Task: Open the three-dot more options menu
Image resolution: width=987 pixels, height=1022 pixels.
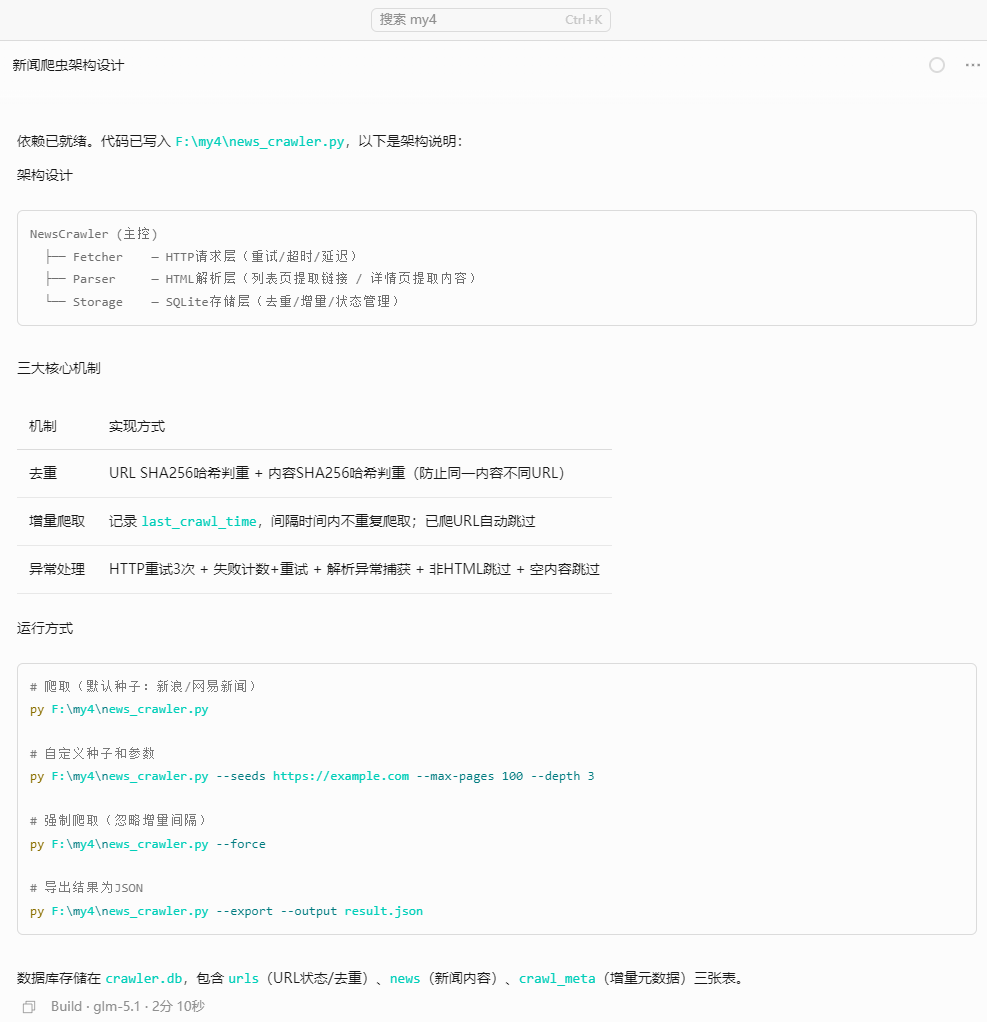Action: [972, 65]
